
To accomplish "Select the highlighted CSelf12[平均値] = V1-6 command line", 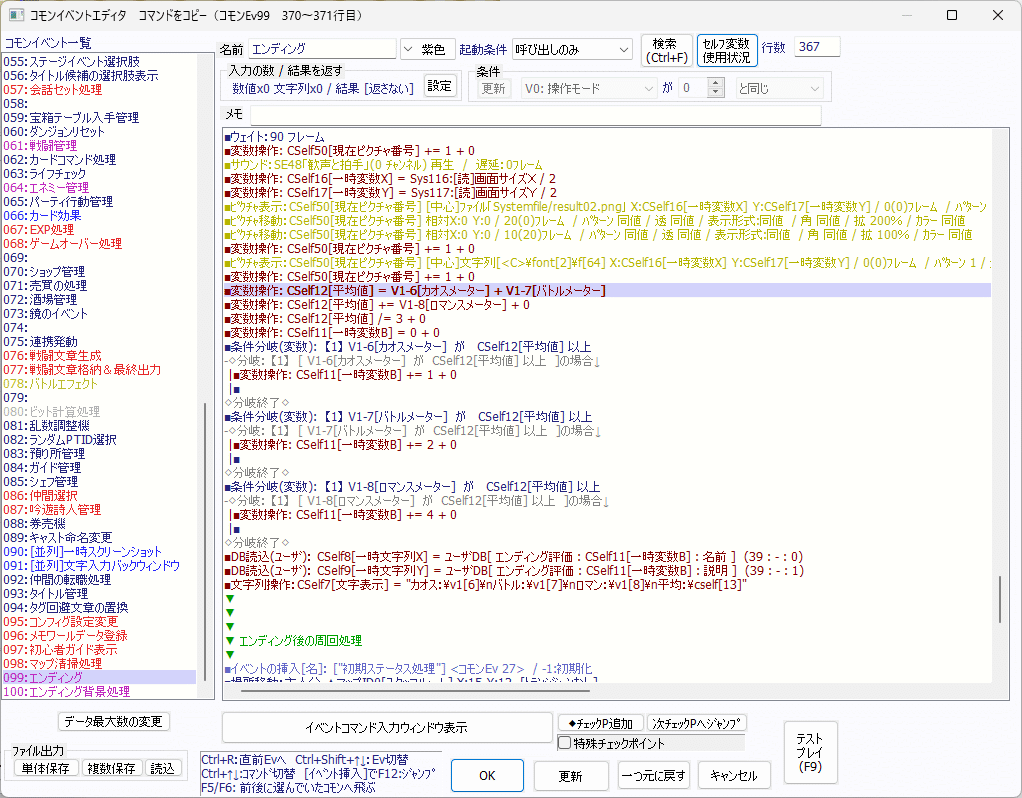I will 607,291.
